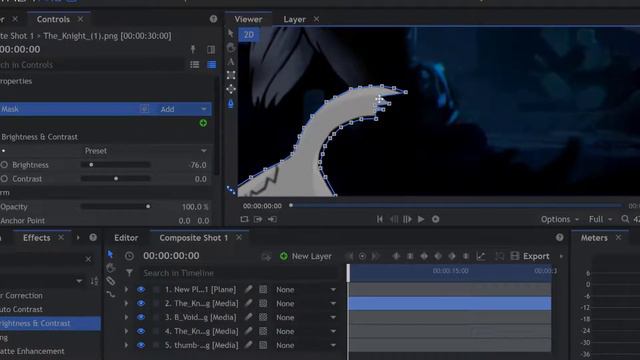Click the Brightness slider handle

point(91,165)
